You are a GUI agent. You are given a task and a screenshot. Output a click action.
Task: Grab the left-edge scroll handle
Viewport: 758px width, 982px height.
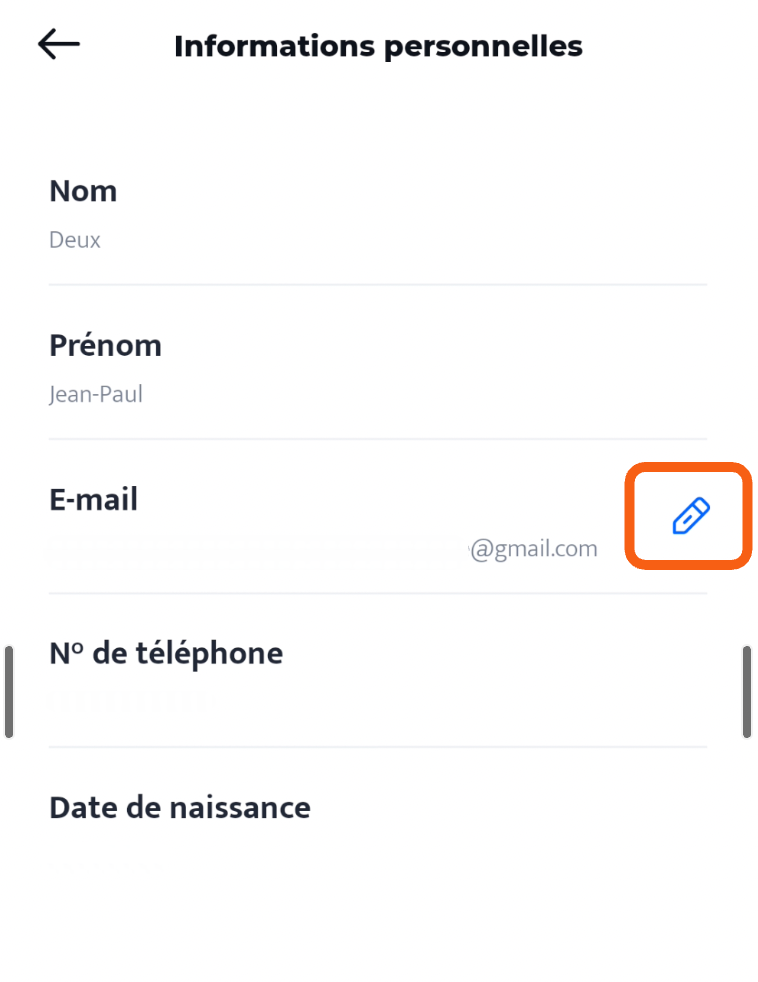click(9, 692)
